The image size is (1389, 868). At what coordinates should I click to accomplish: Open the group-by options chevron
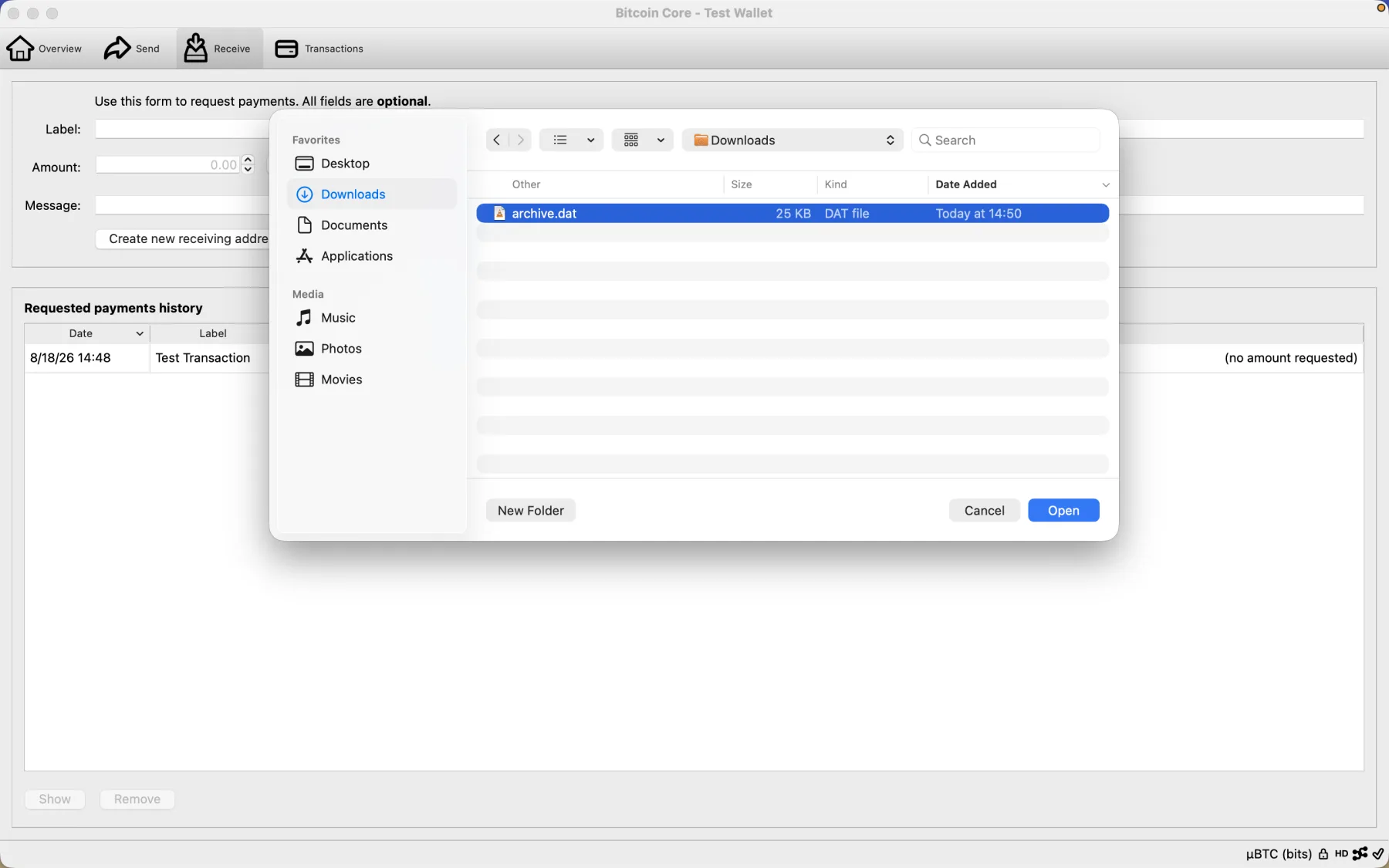pos(661,140)
